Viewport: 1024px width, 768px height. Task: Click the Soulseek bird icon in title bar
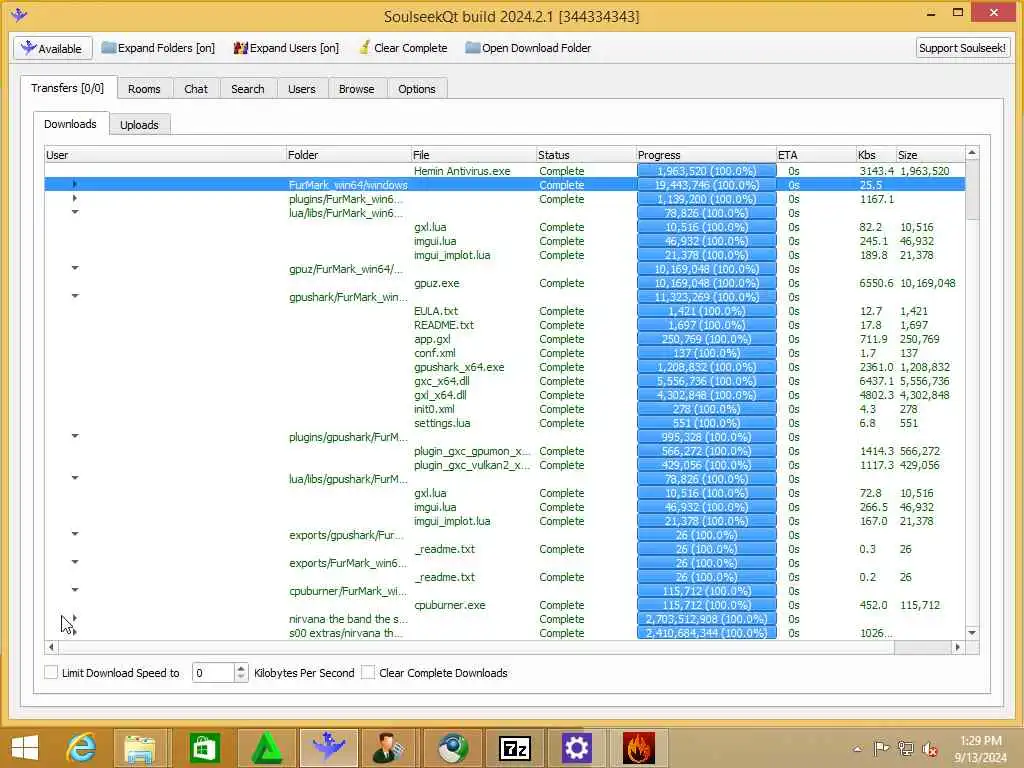click(19, 14)
